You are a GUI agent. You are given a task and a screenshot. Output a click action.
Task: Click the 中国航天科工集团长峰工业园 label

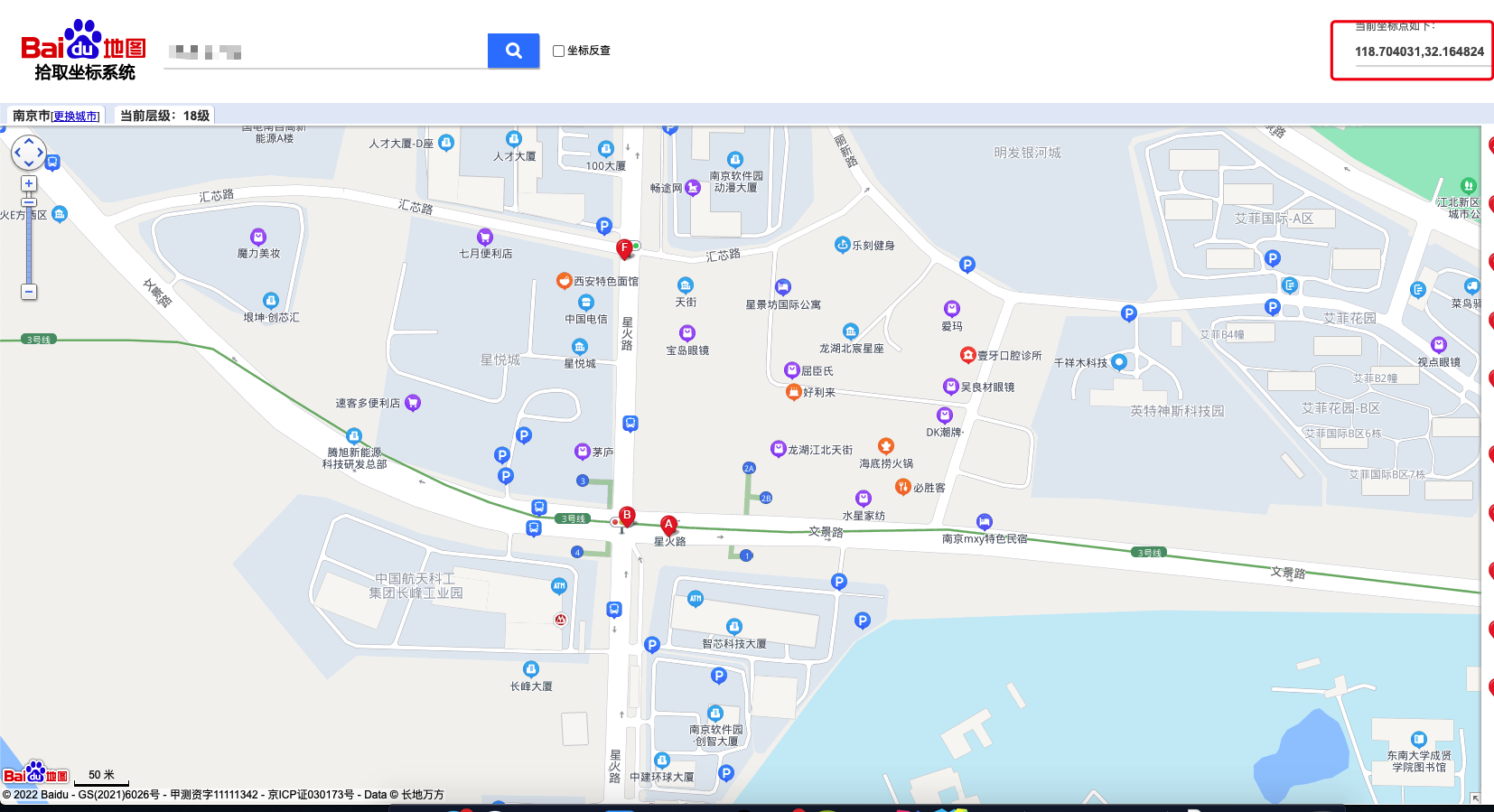tap(416, 585)
